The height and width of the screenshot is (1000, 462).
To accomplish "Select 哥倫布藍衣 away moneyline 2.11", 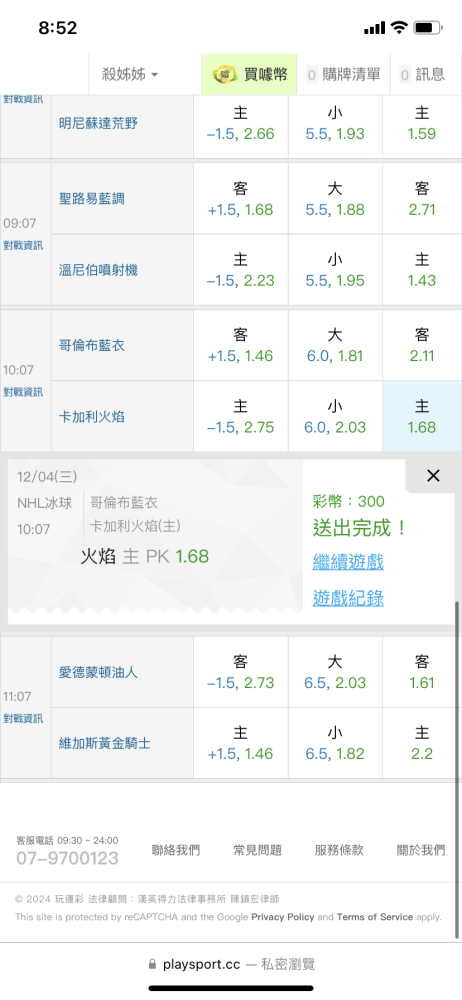I will [x=422, y=345].
